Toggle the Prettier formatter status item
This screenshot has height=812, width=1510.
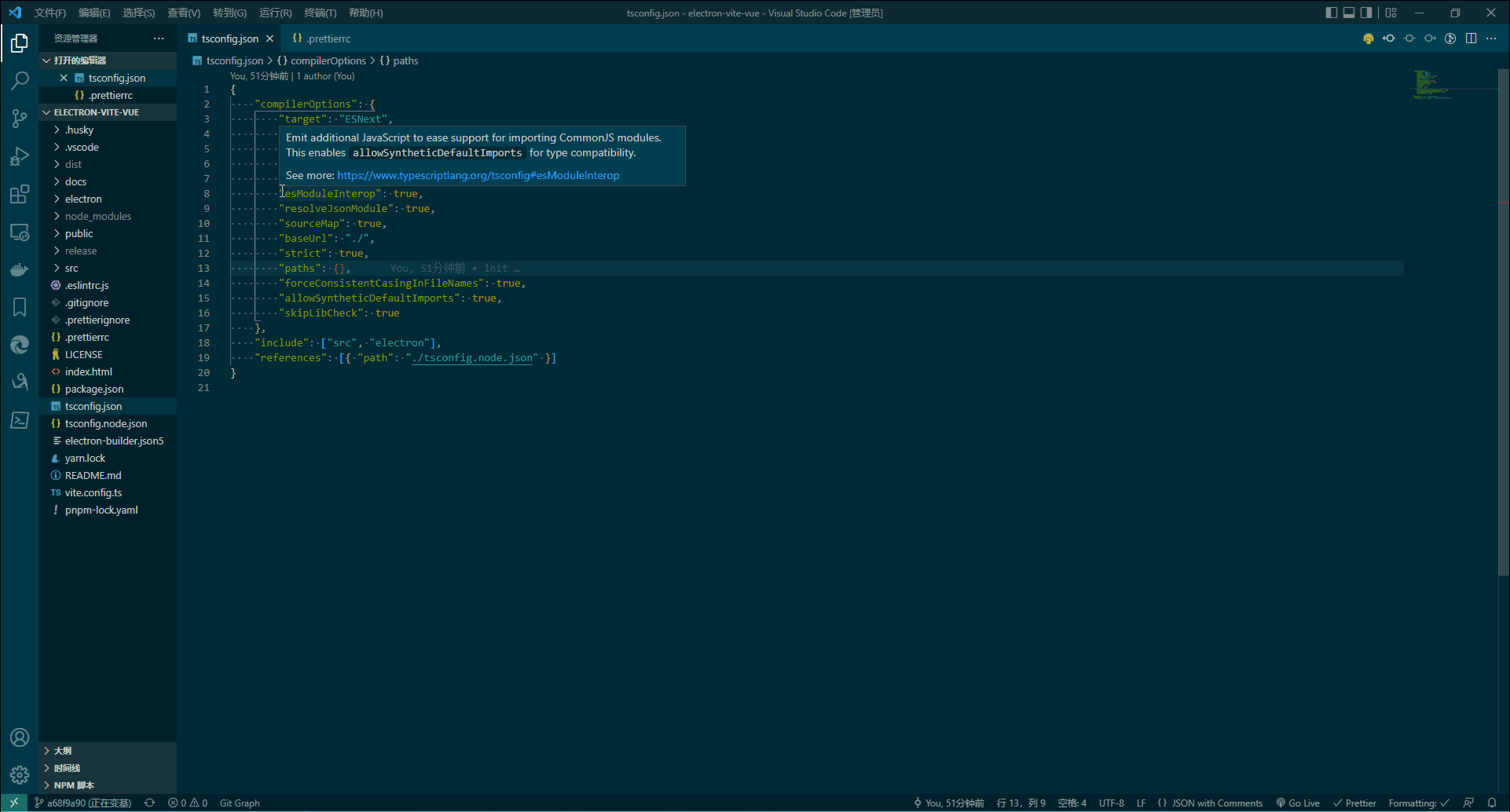point(1355,803)
